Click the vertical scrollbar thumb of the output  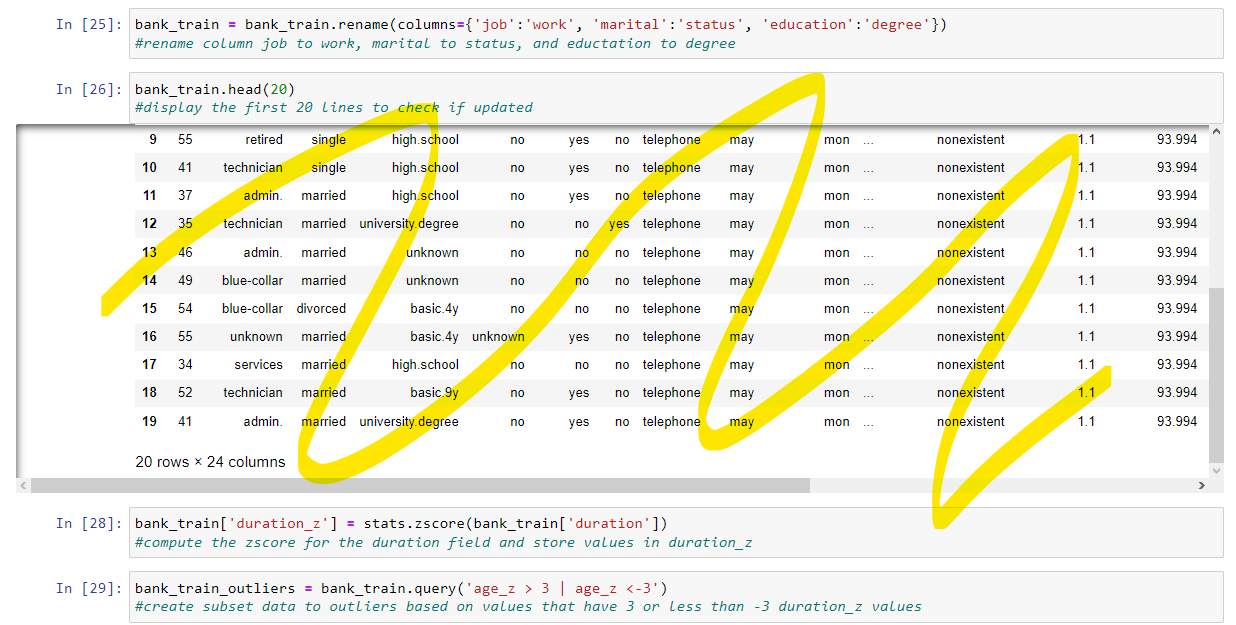pyautogui.click(x=1216, y=375)
